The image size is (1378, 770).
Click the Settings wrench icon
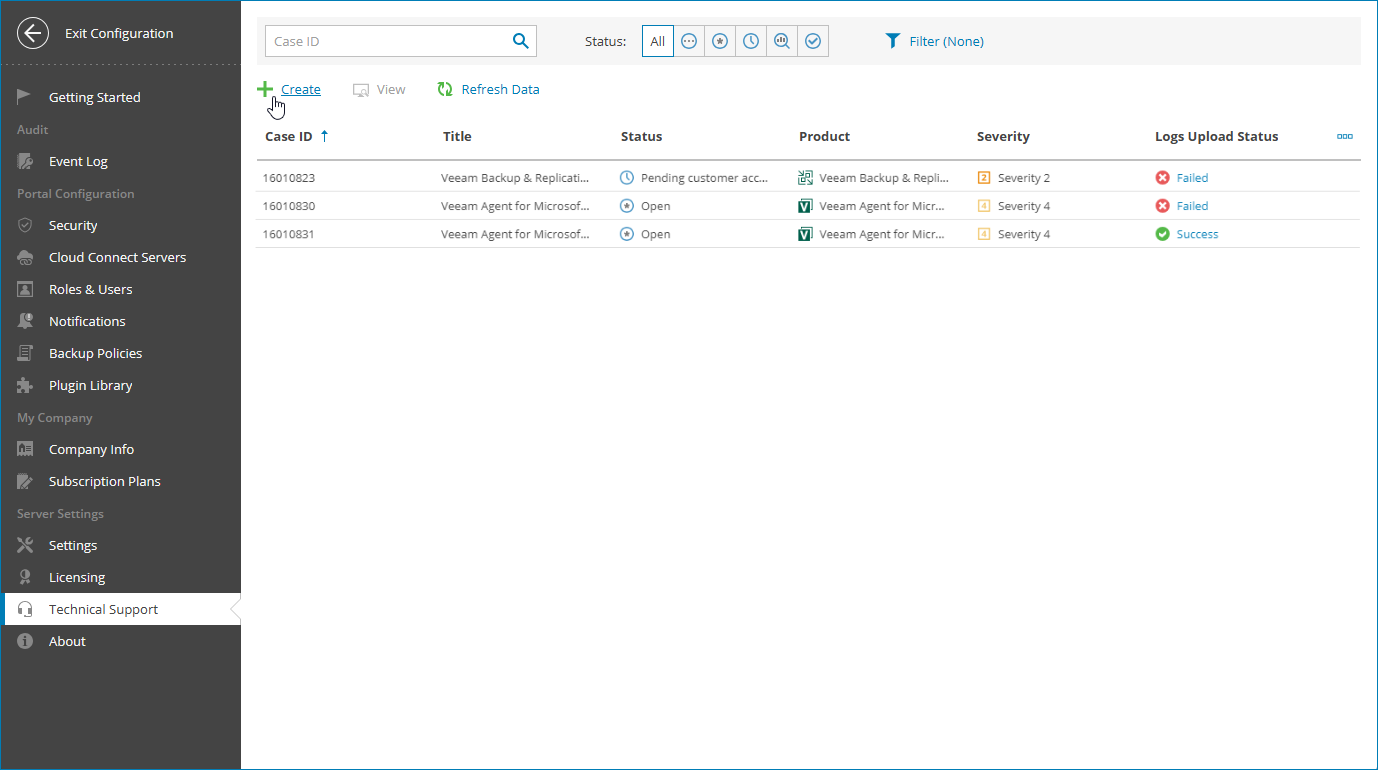[x=25, y=545]
